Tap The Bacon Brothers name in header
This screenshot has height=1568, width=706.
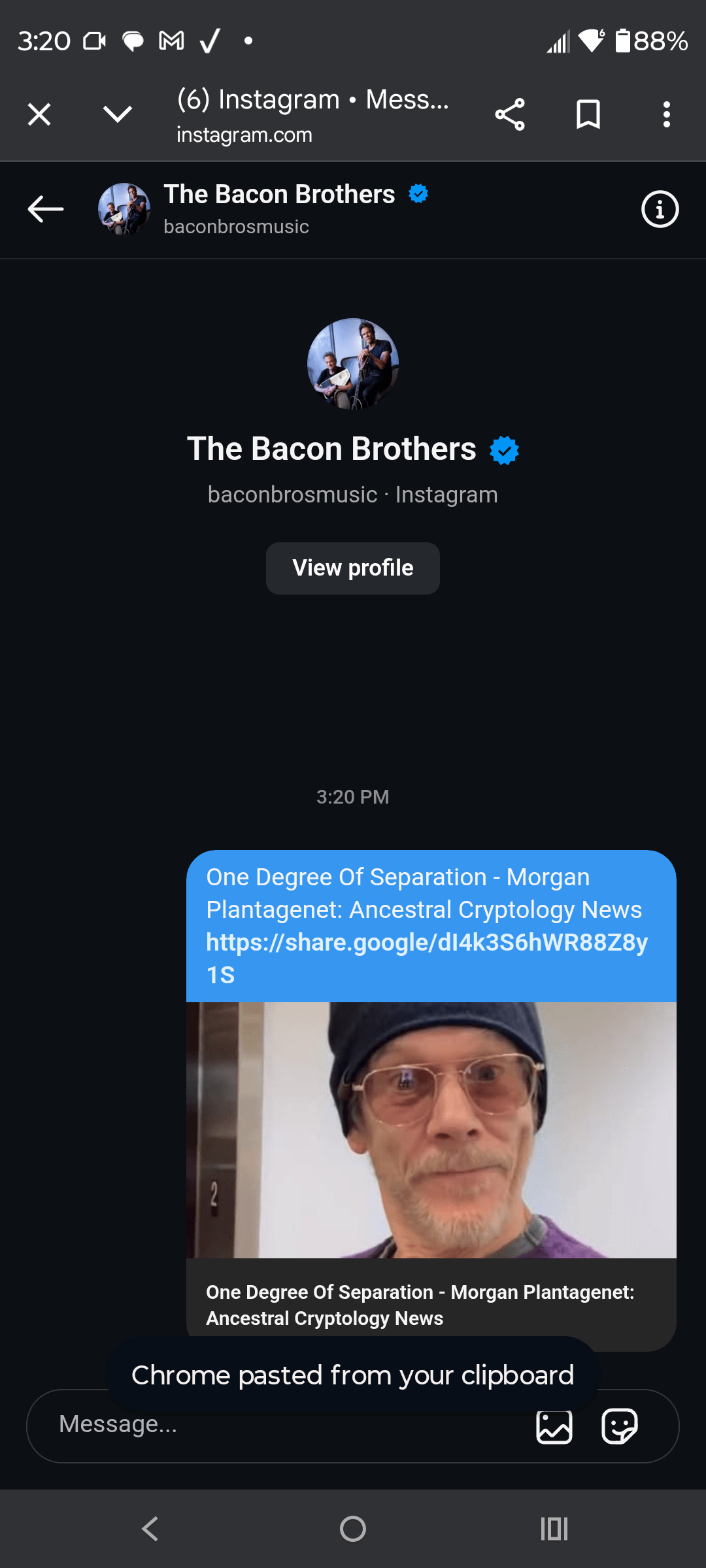point(279,195)
